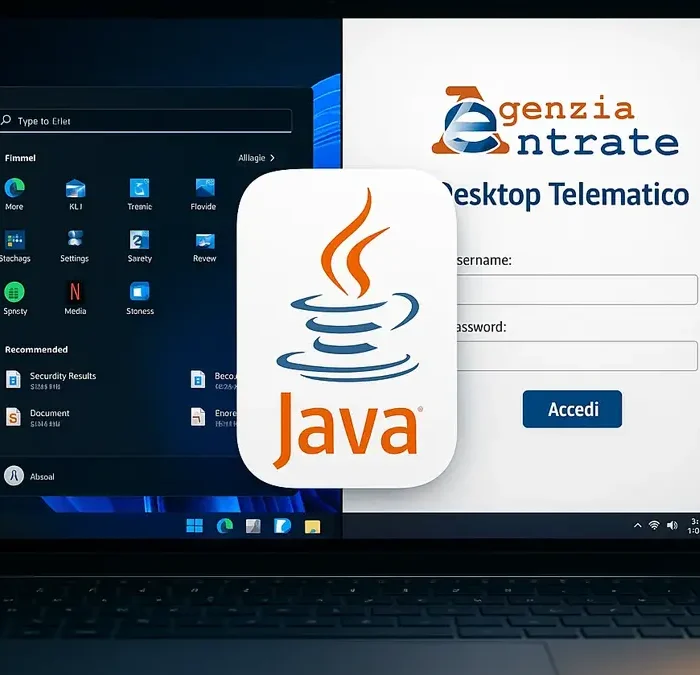Open the Netflix Media app icon
The height and width of the screenshot is (675, 700).
coord(75,292)
